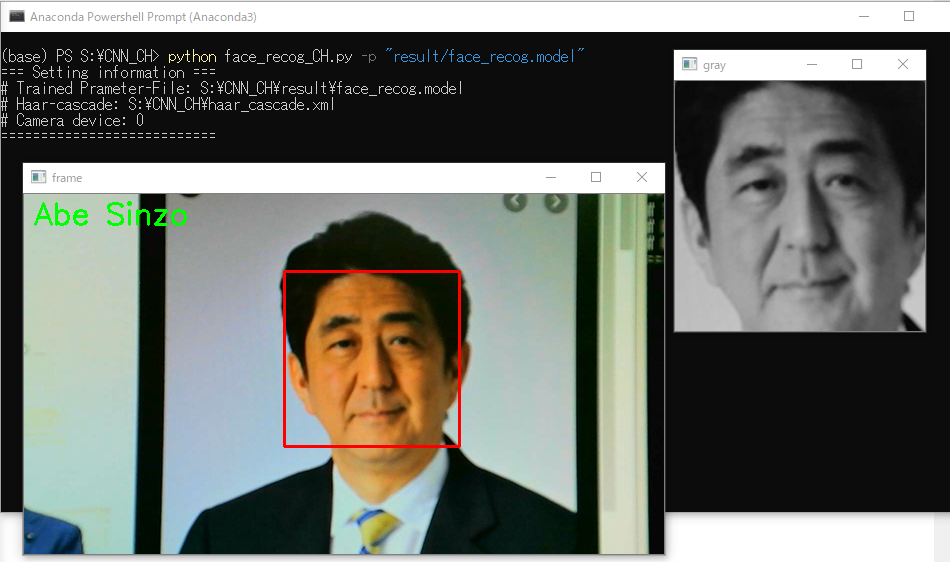
Task: Click the next arrow in the frame video
Action: (x=556, y=201)
